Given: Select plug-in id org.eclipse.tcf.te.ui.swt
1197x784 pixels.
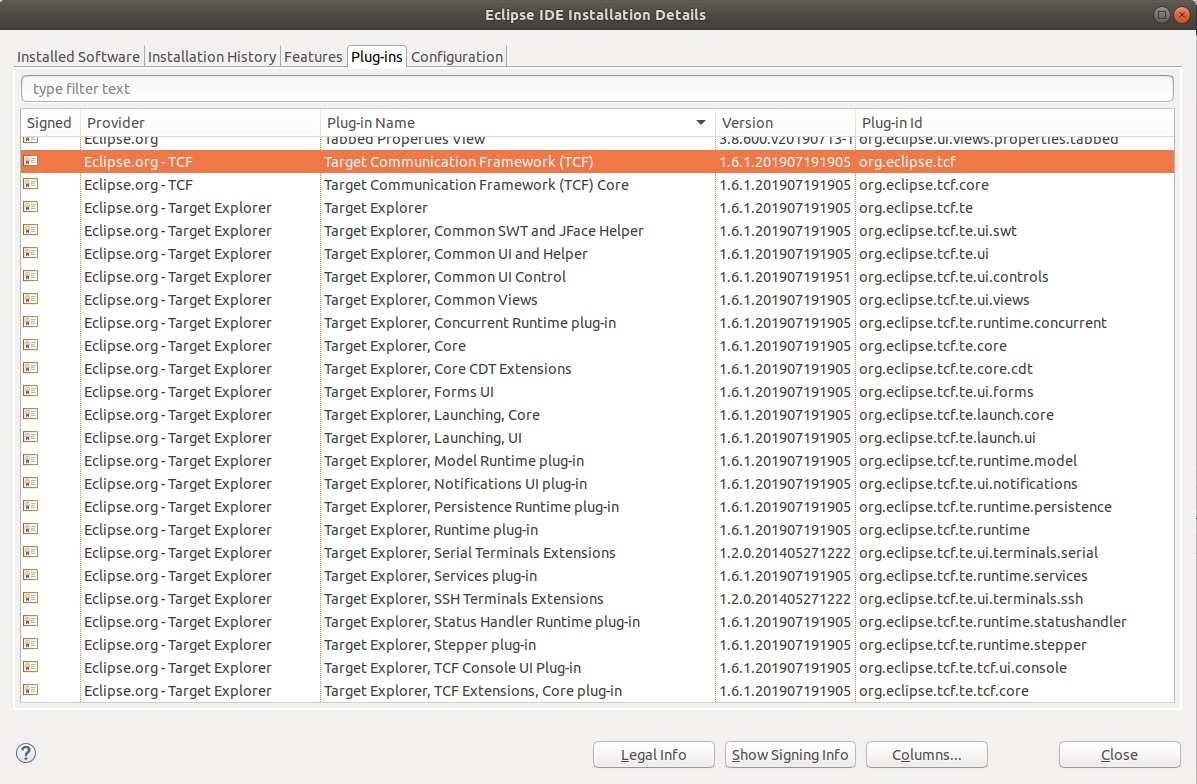Looking at the screenshot, I should click(938, 231).
